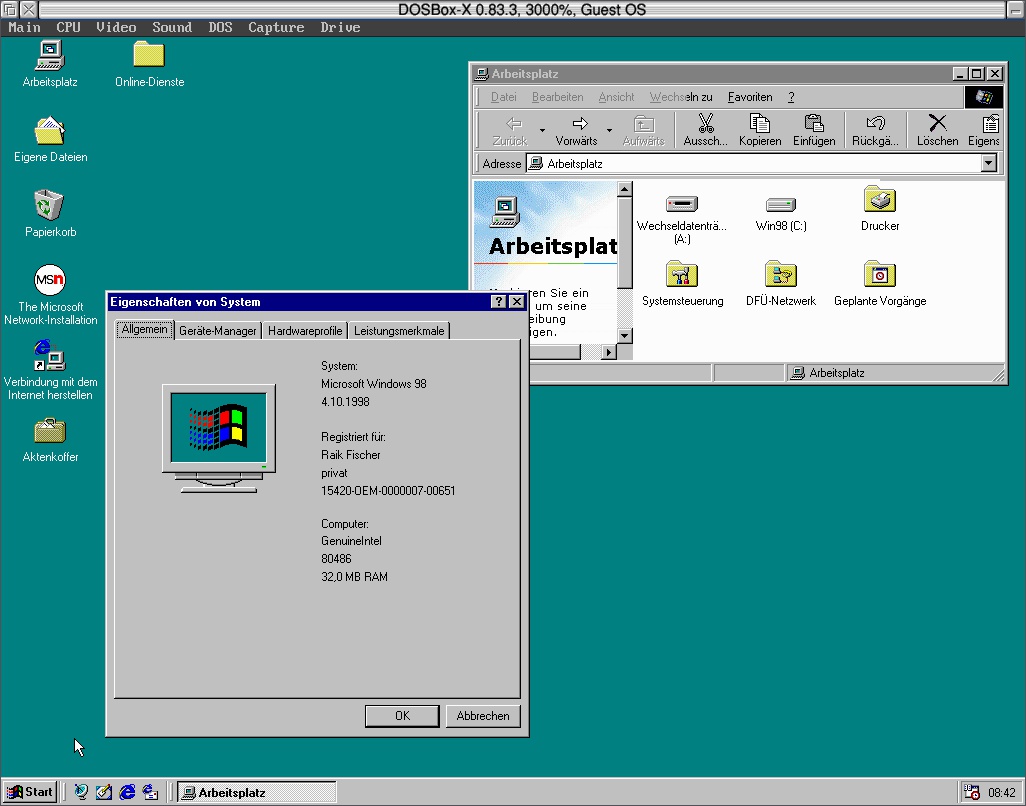
Task: Switch to the Leistungsmerkmale tab
Action: click(399, 331)
